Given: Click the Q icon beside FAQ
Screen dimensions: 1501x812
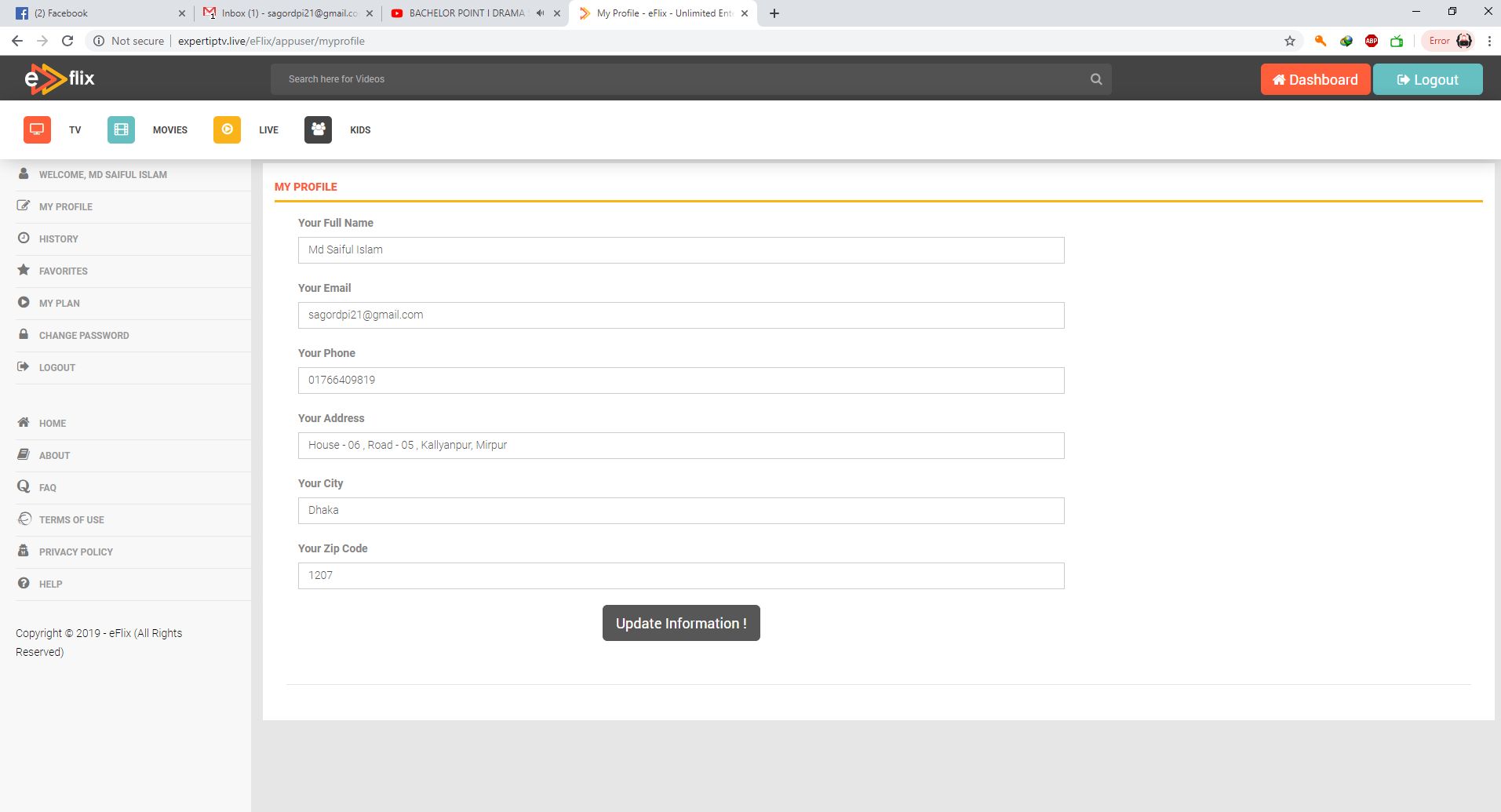Looking at the screenshot, I should click(24, 486).
